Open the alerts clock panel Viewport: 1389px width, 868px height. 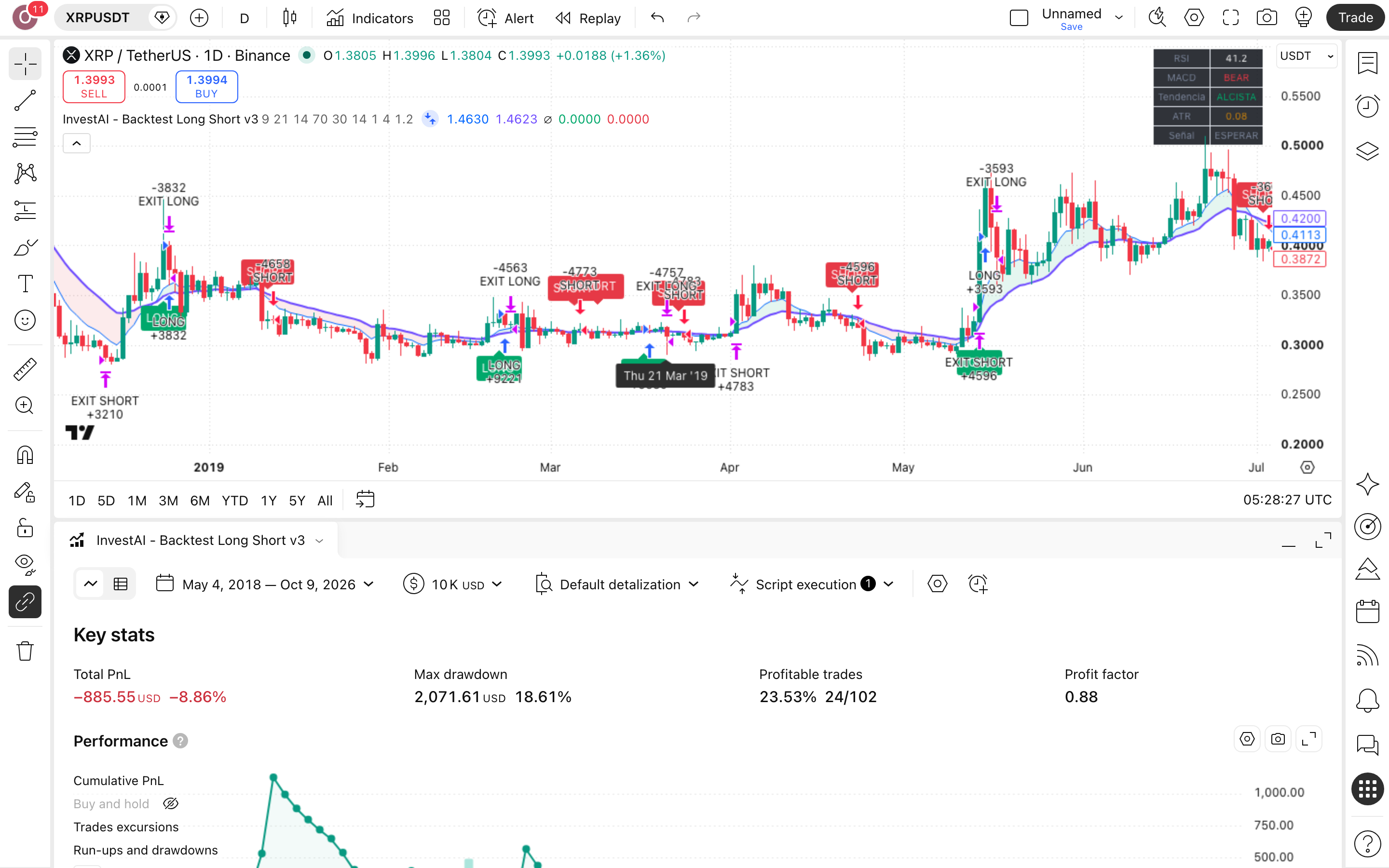(x=1367, y=107)
